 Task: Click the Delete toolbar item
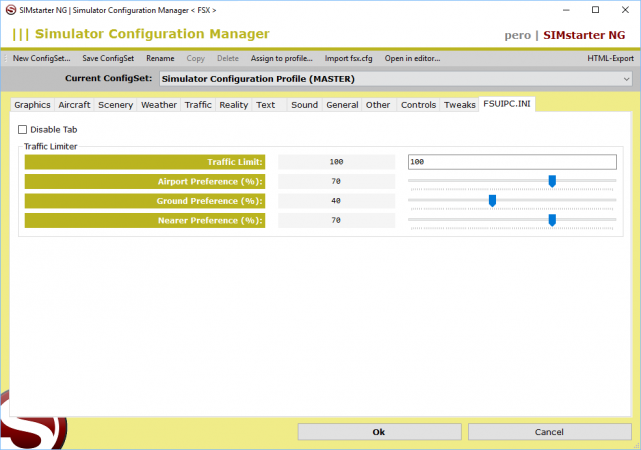(228, 58)
